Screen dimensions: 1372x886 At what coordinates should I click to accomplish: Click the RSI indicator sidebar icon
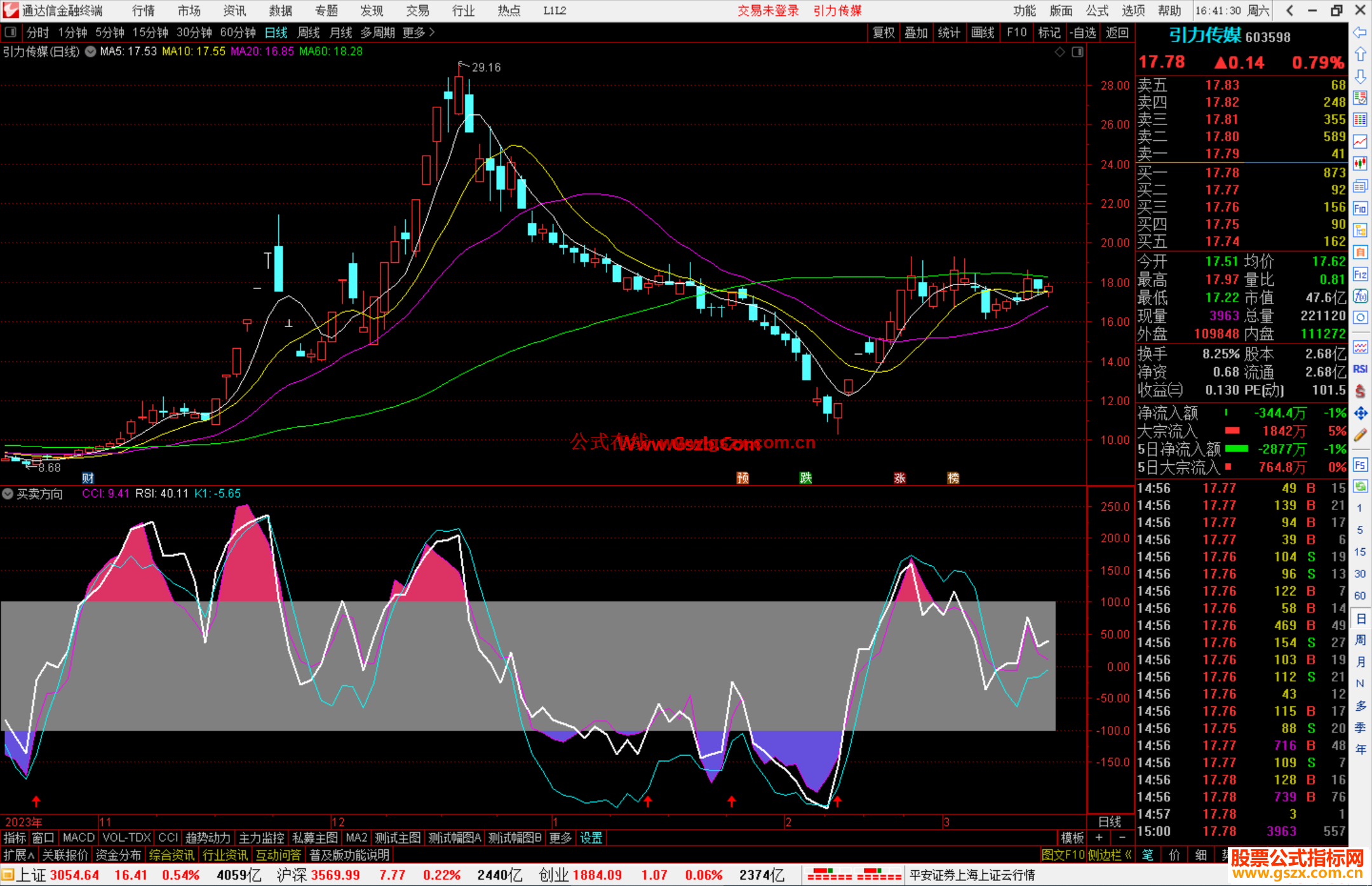[1360, 369]
